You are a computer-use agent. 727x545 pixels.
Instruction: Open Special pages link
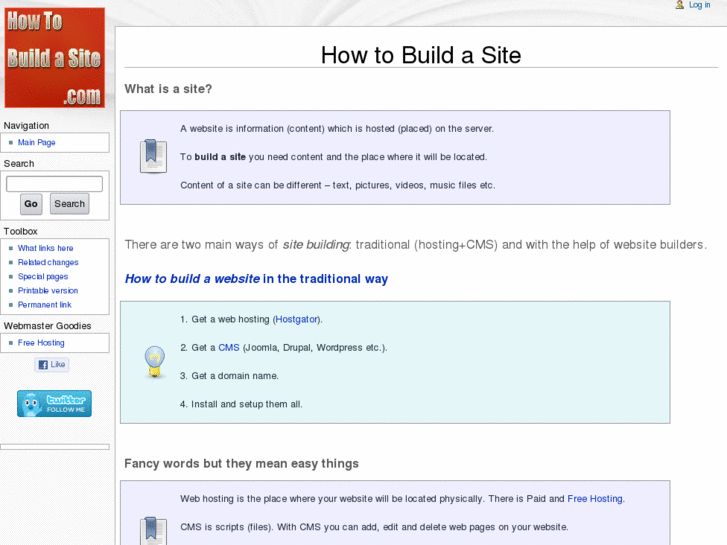click(43, 276)
